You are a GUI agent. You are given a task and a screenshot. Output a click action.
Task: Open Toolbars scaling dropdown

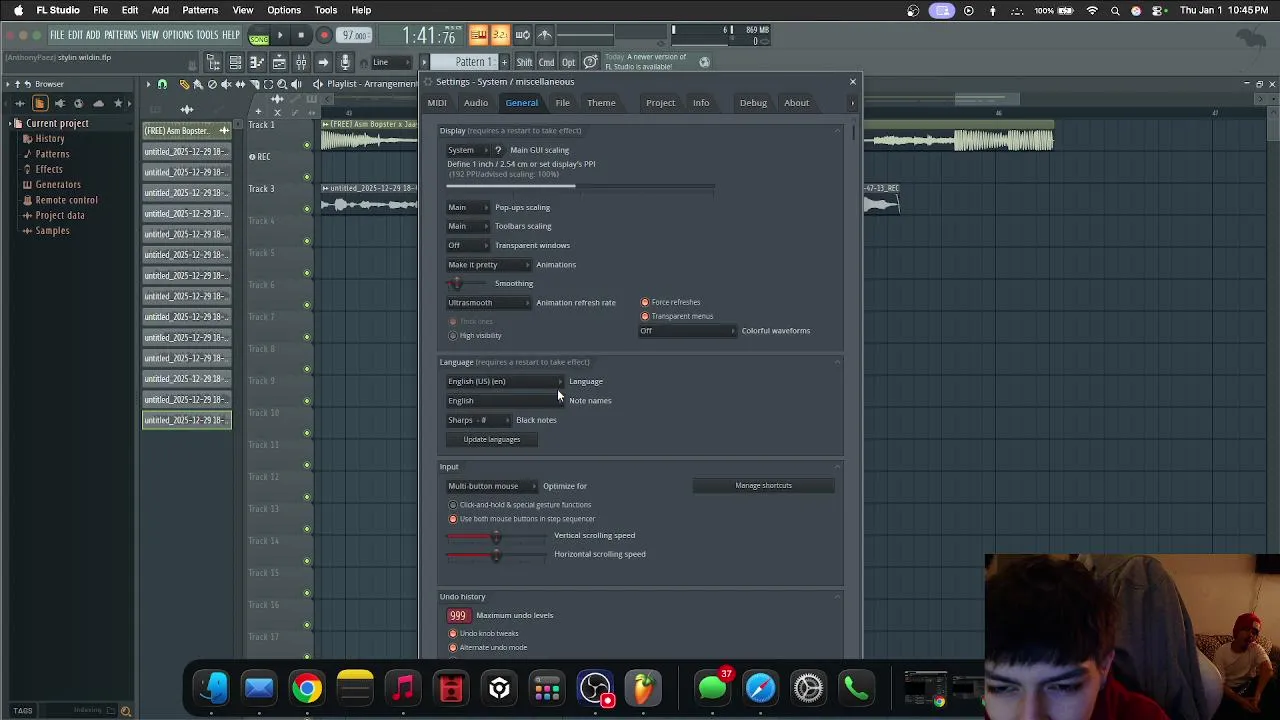pyautogui.click(x=468, y=226)
